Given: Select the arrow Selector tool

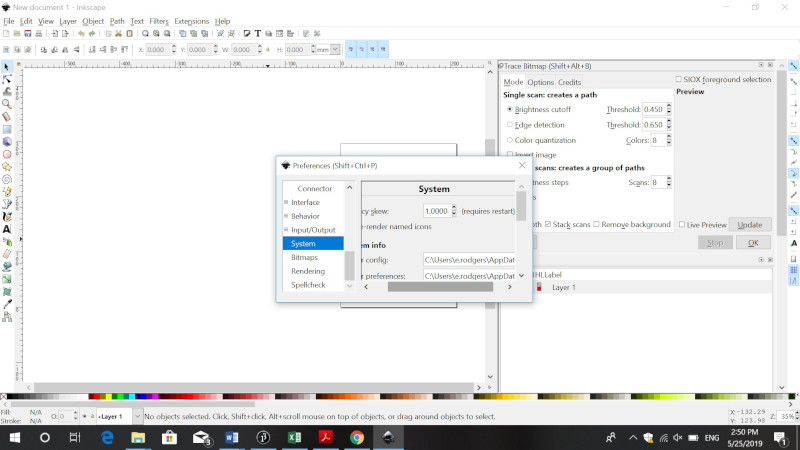Looking at the screenshot, I should click(7, 67).
